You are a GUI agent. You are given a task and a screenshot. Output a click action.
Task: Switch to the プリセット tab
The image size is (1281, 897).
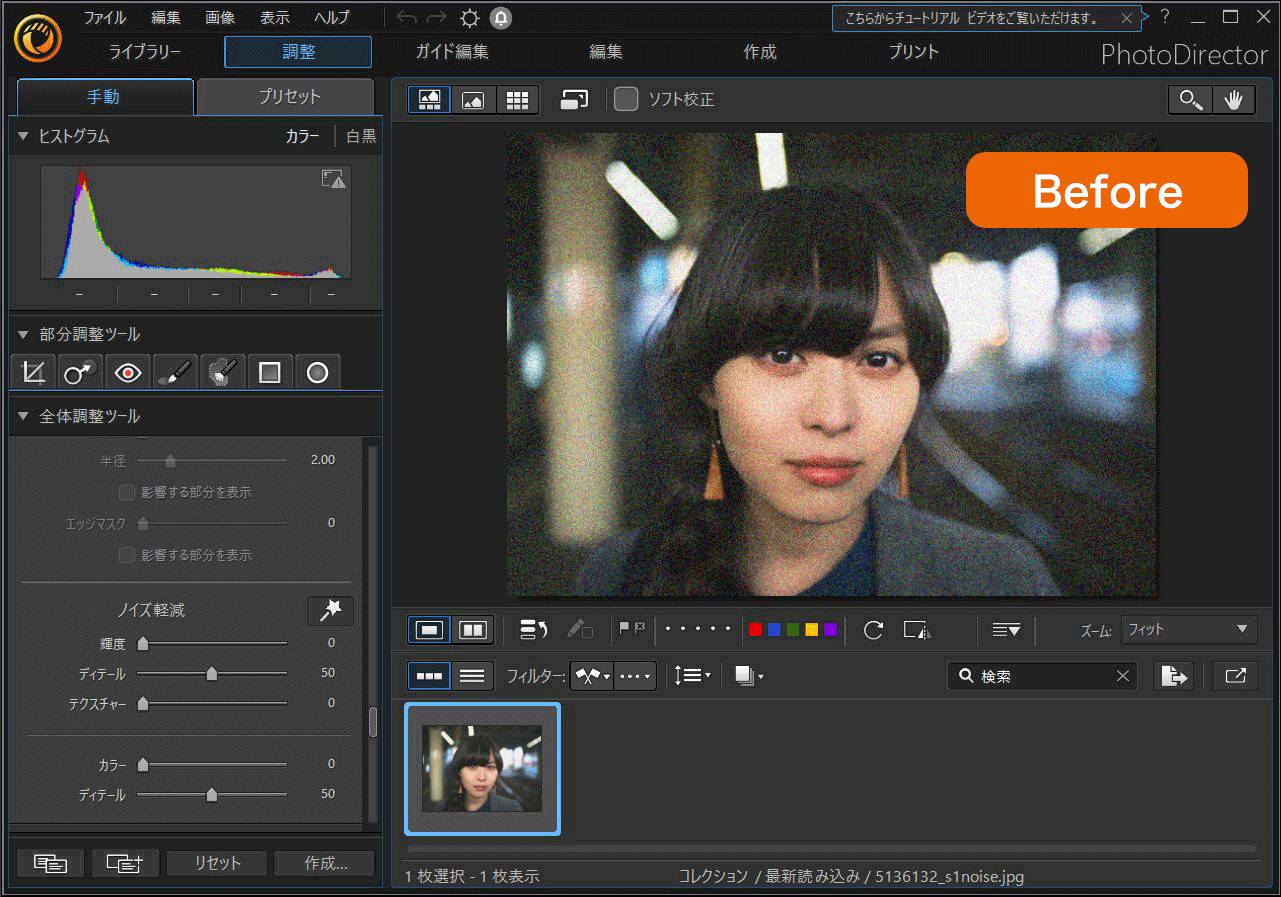tap(287, 96)
